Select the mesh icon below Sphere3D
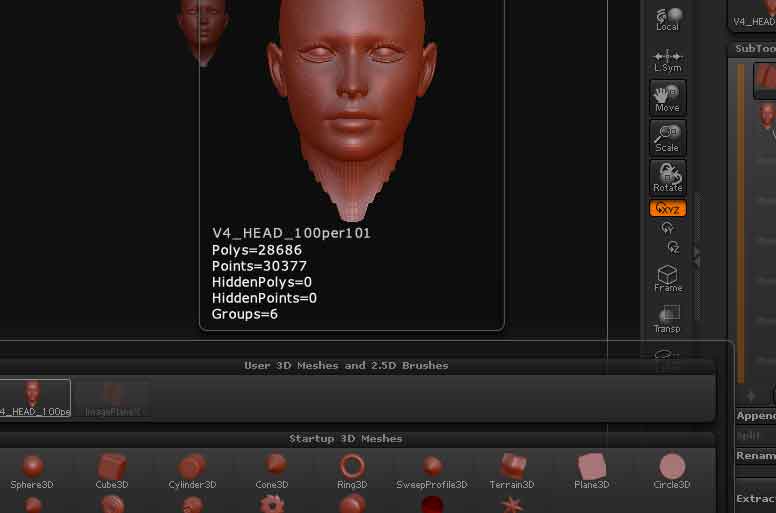The image size is (776, 513). point(33,505)
